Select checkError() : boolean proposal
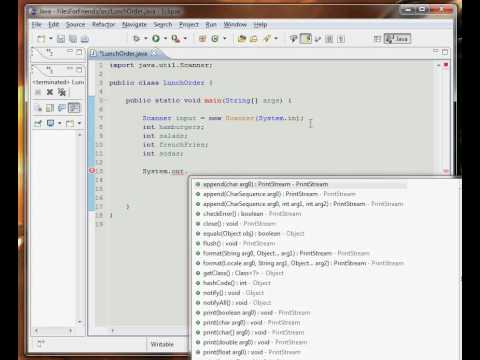 (252, 214)
